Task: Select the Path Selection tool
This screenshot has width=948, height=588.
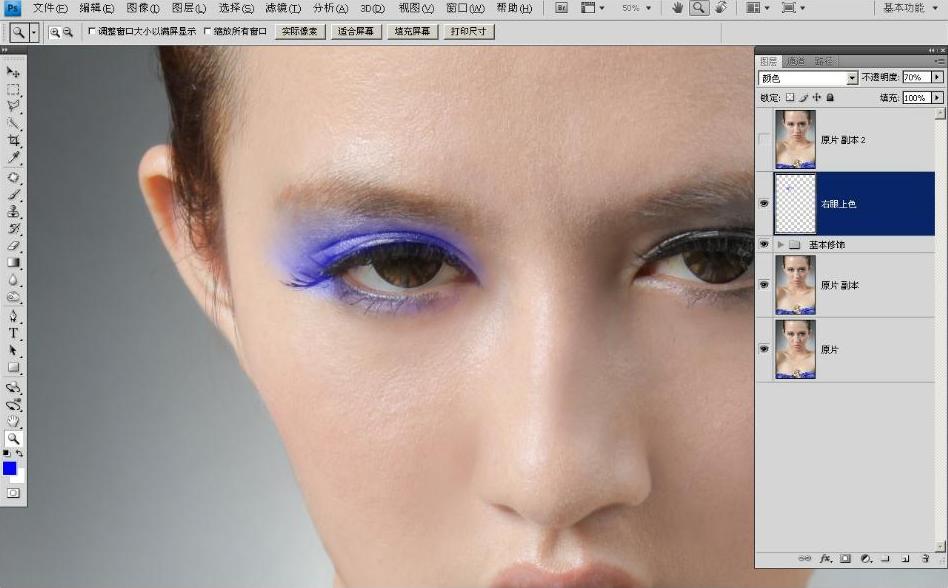Action: [x=13, y=351]
